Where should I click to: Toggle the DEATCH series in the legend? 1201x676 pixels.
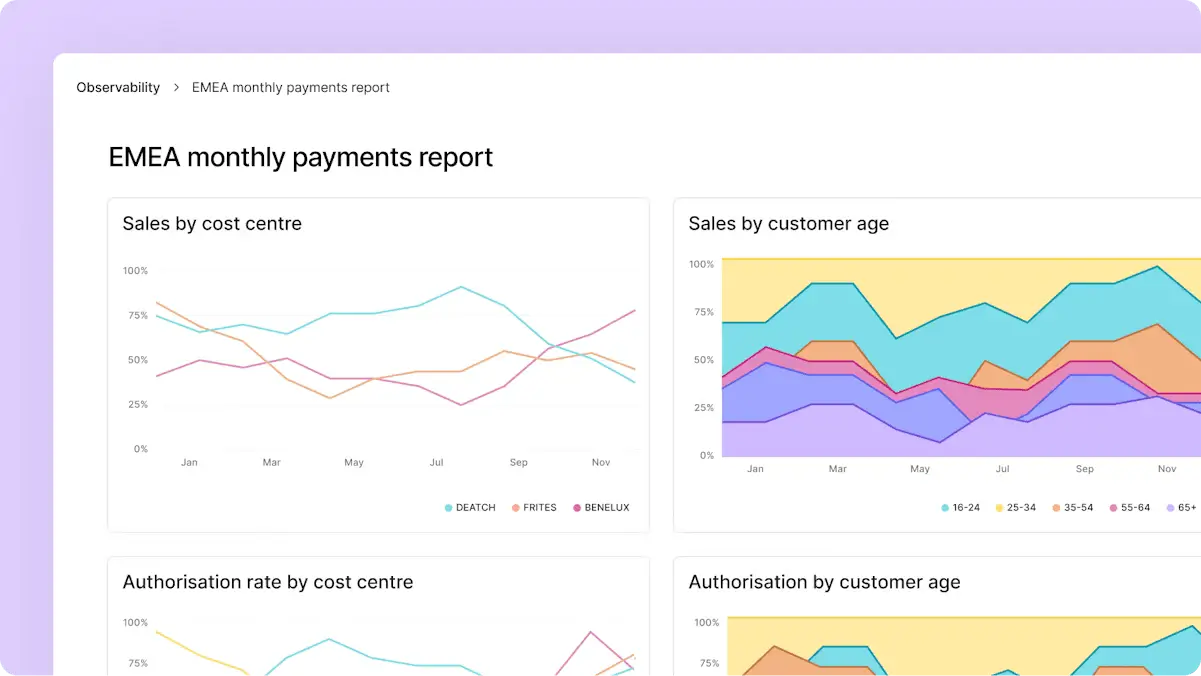(469, 507)
